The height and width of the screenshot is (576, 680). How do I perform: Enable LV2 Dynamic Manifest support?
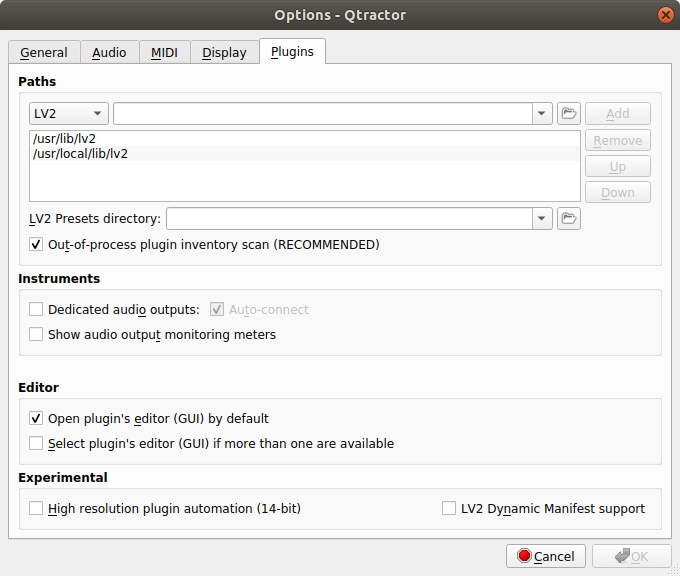coord(449,508)
